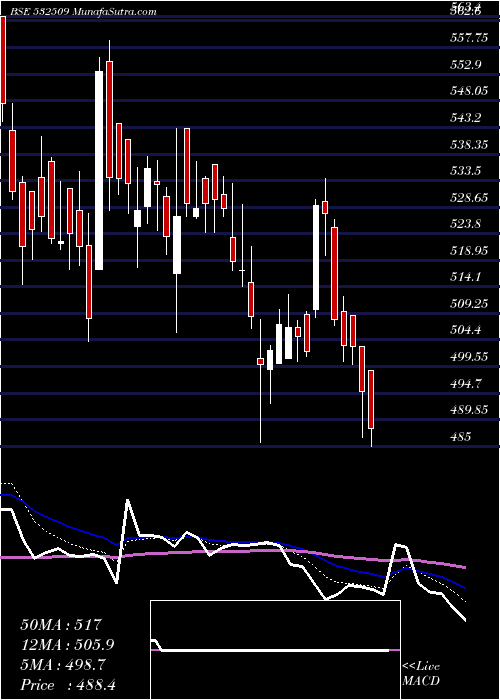Screen dimensions: 500x700
Task: Click the 538.35 price axis label
Action: click(x=468, y=145)
